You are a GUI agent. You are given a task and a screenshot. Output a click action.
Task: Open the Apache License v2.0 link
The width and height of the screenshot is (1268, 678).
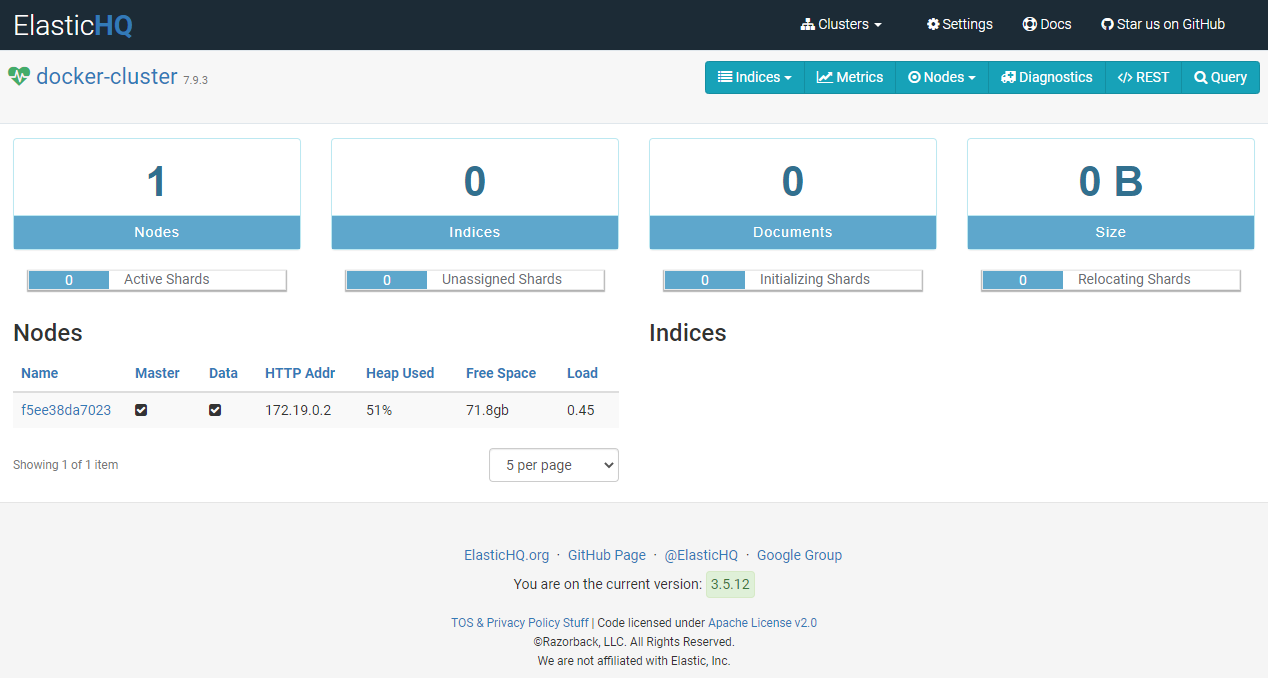762,622
